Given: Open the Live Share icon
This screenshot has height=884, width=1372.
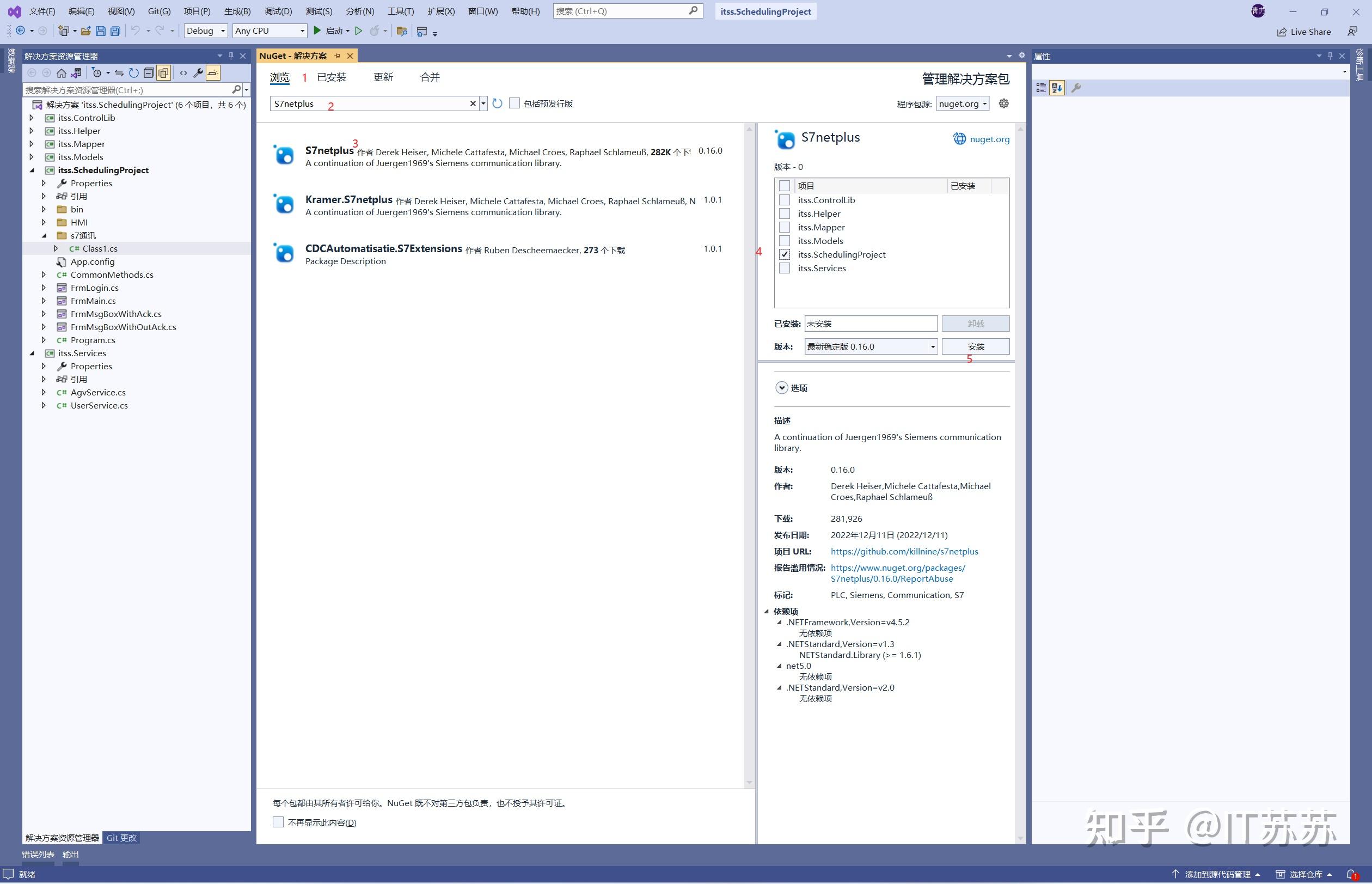Looking at the screenshot, I should click(1283, 32).
